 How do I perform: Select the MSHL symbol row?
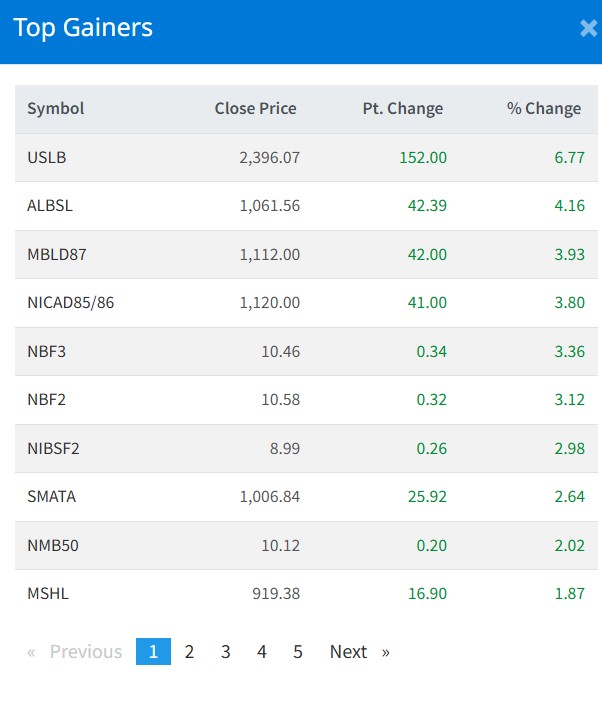point(48,594)
